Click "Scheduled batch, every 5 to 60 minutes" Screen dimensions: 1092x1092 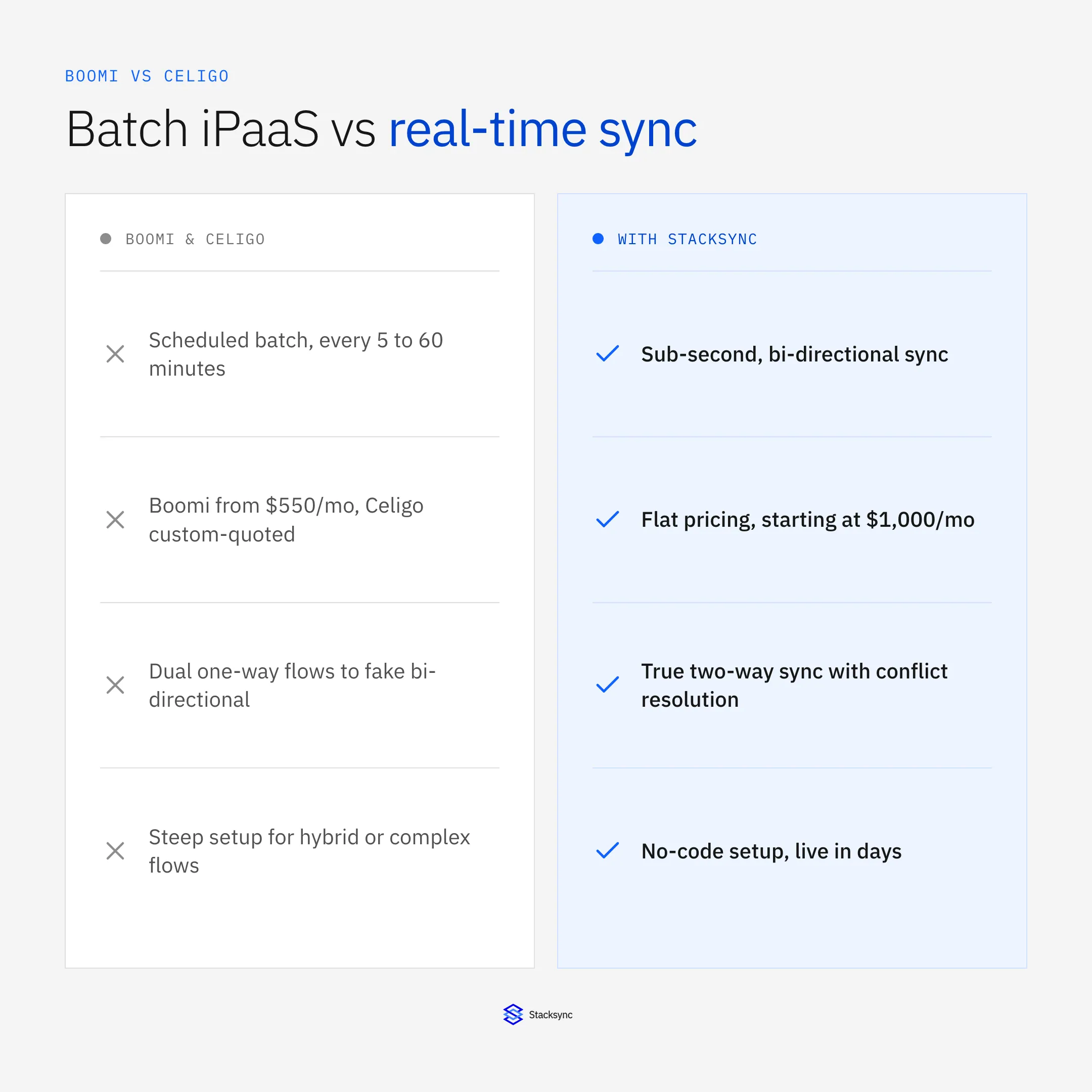tap(296, 354)
